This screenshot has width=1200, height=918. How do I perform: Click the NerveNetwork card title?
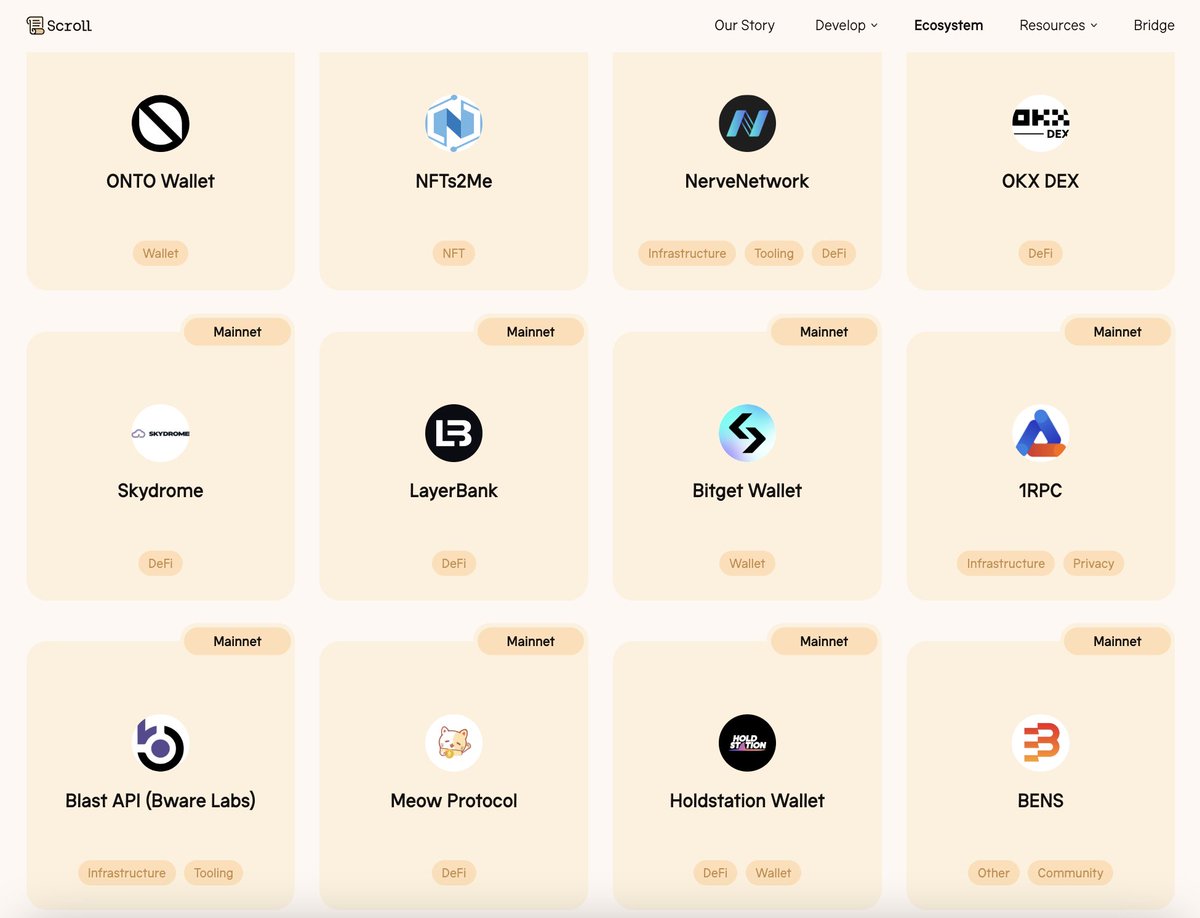(747, 181)
